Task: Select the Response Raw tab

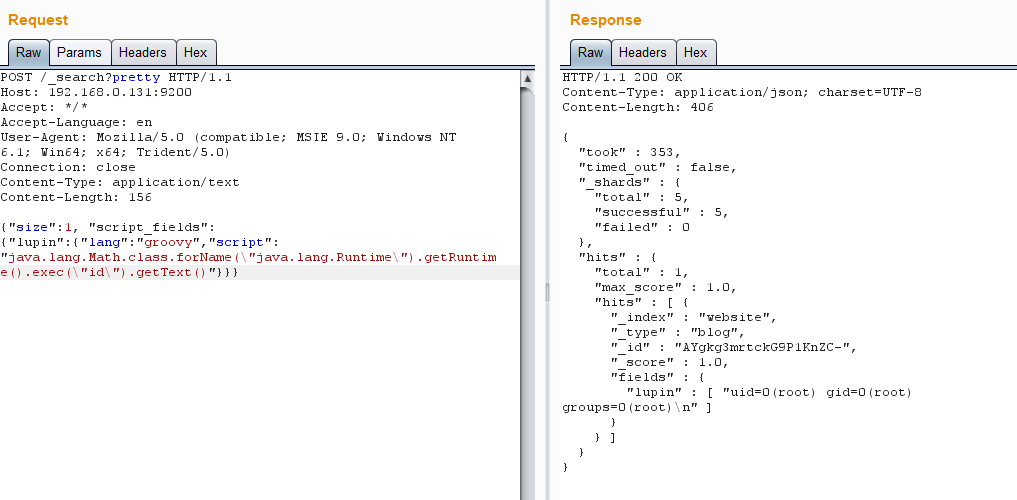Action: [590, 53]
